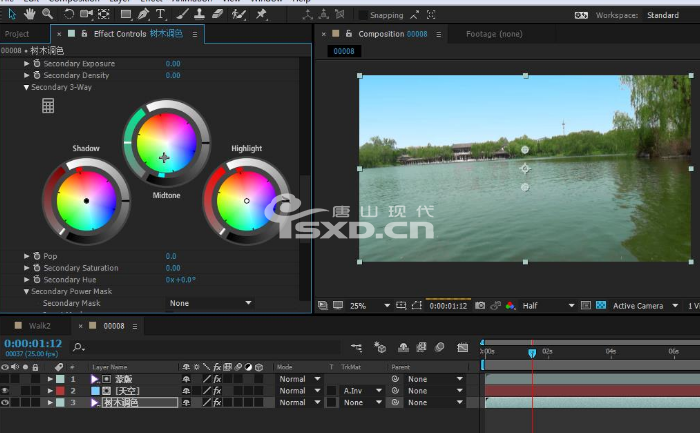This screenshot has width=700, height=433.
Task: Click the Local Axis Mode icon
Action: point(307,15)
